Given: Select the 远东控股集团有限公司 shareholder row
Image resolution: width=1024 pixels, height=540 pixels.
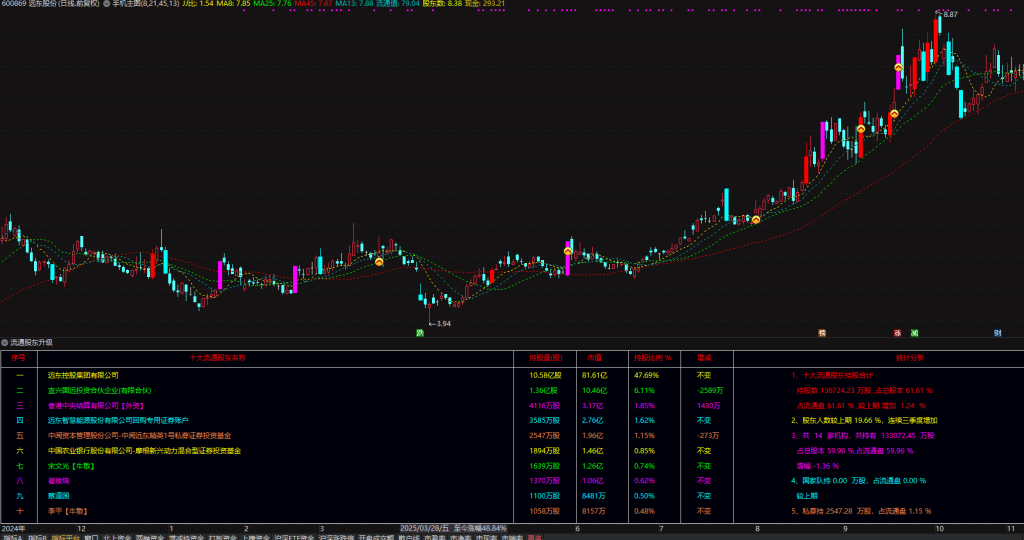Looking at the screenshot, I should pos(83,375).
